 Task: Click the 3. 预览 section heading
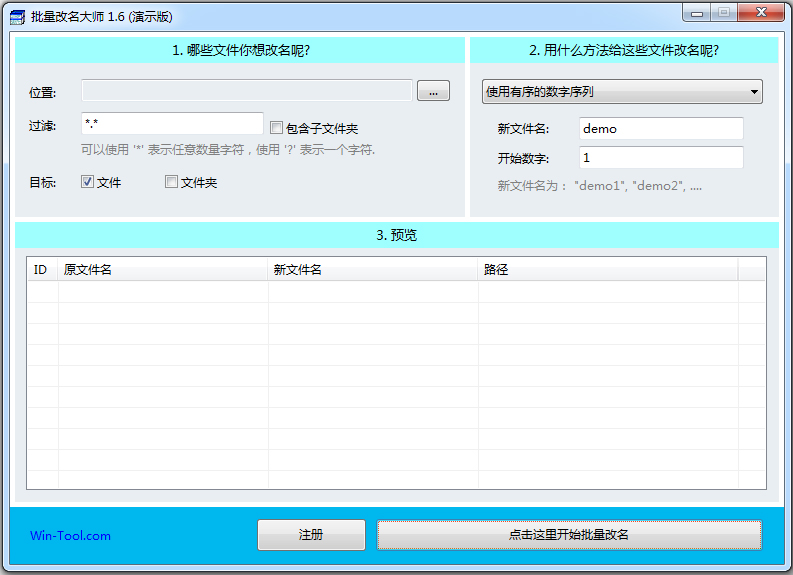pos(396,235)
